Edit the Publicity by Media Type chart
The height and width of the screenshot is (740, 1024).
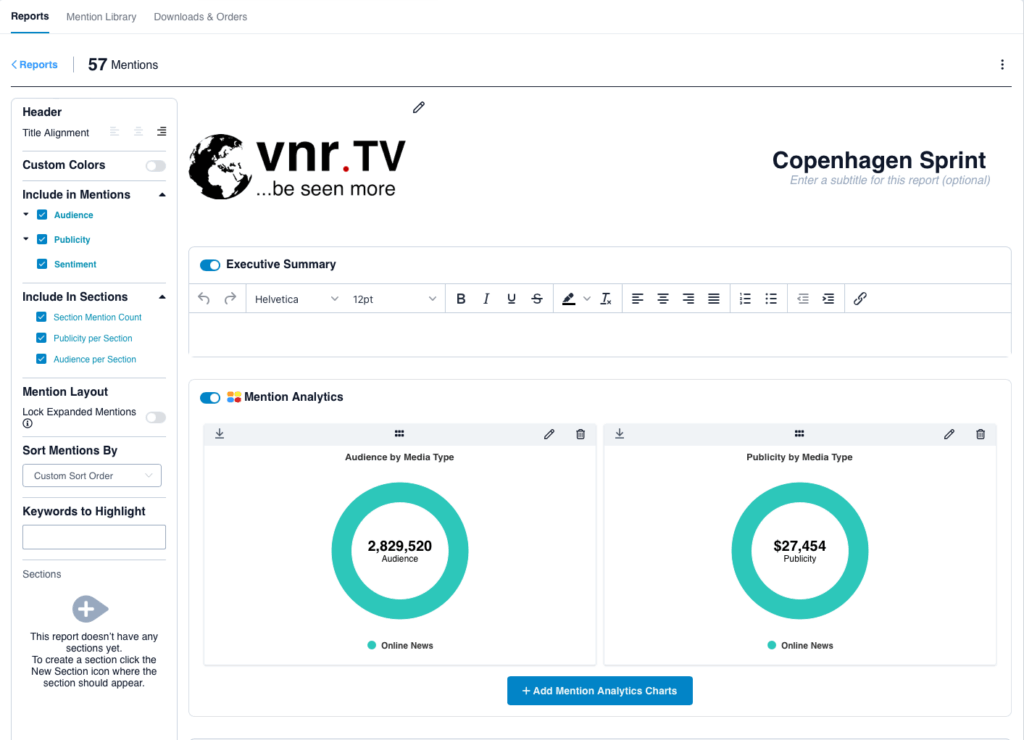(x=949, y=434)
